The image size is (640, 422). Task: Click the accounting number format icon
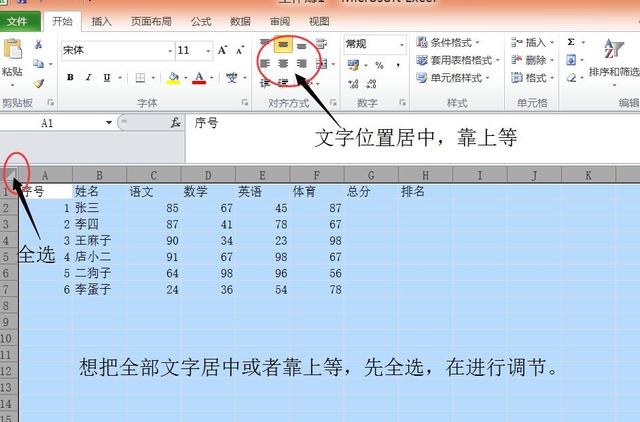pos(353,65)
